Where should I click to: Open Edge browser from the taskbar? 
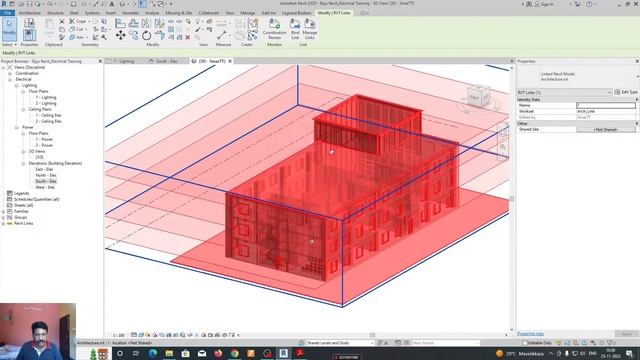(153, 353)
